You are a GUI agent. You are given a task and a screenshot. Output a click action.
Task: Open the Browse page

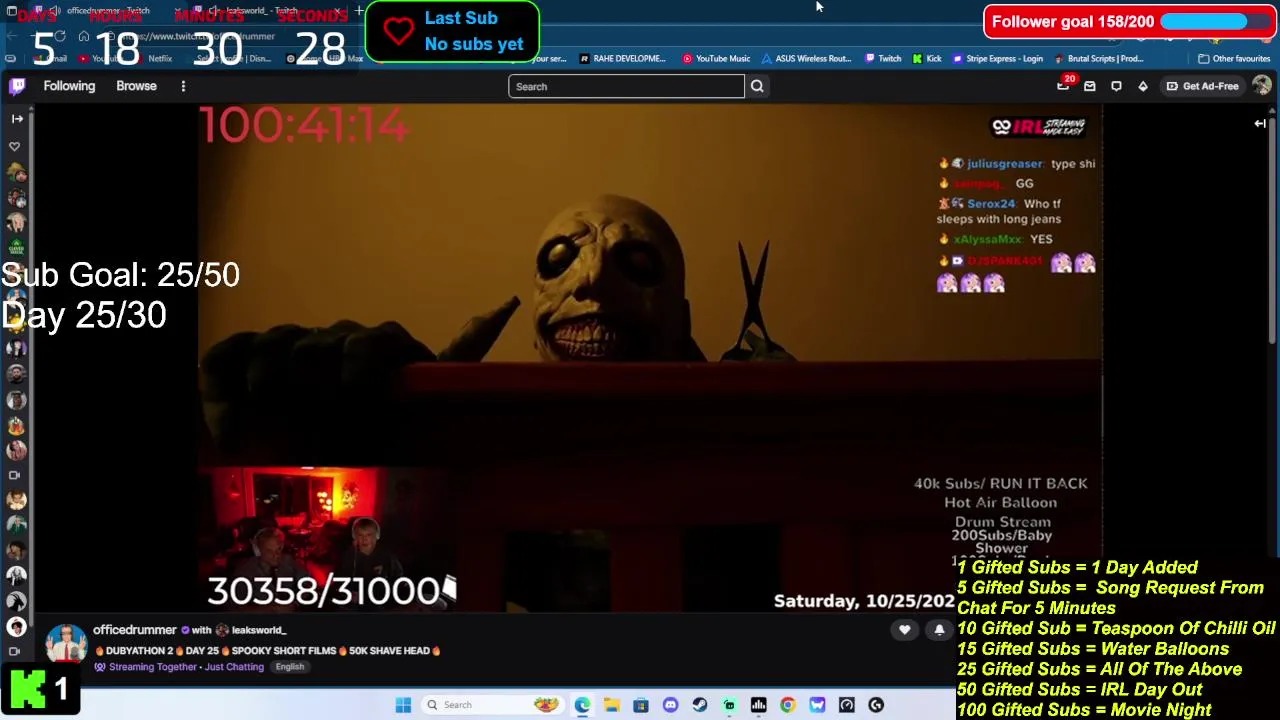coord(136,86)
